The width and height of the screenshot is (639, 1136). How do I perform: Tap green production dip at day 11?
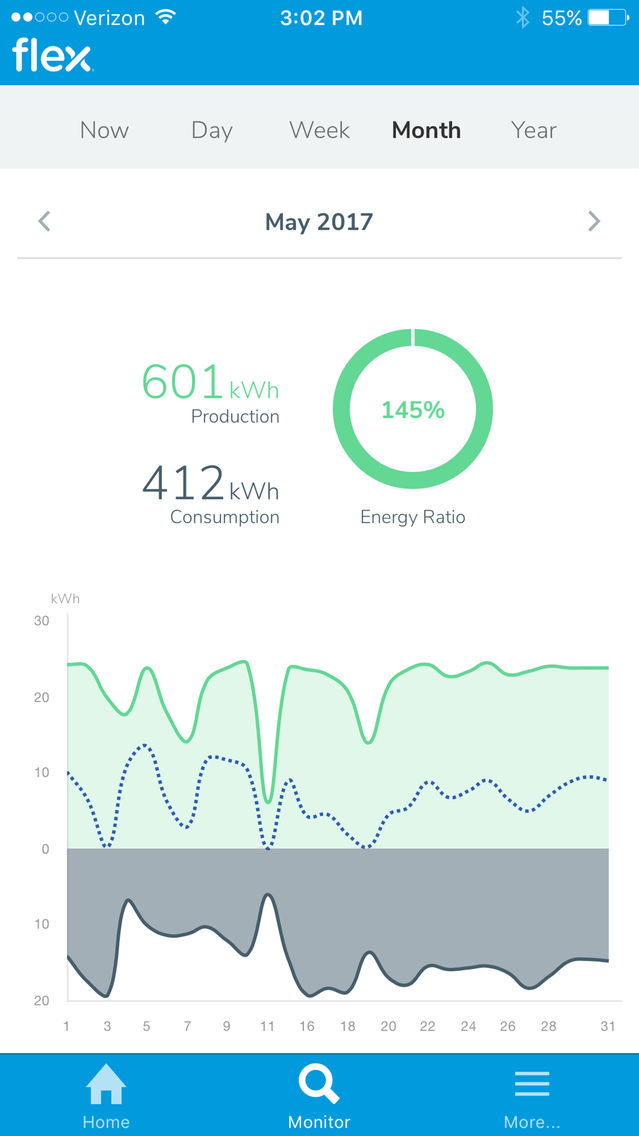268,801
